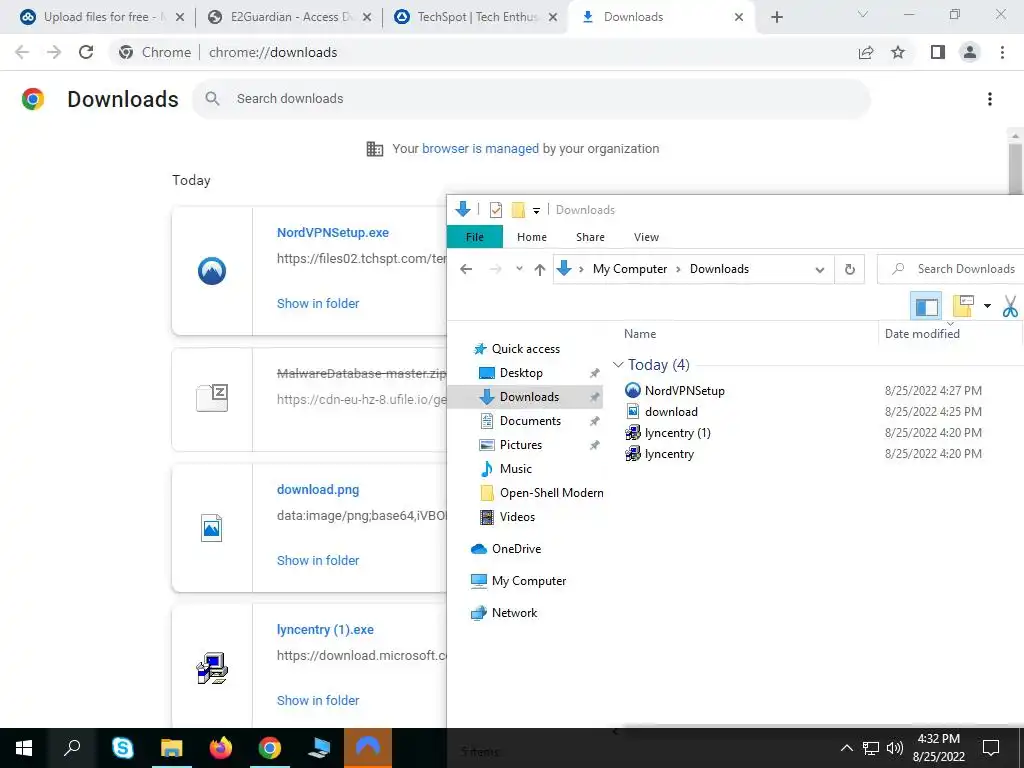The height and width of the screenshot is (768, 1024).
Task: Open the Downloads page more actions menu
Action: point(990,99)
